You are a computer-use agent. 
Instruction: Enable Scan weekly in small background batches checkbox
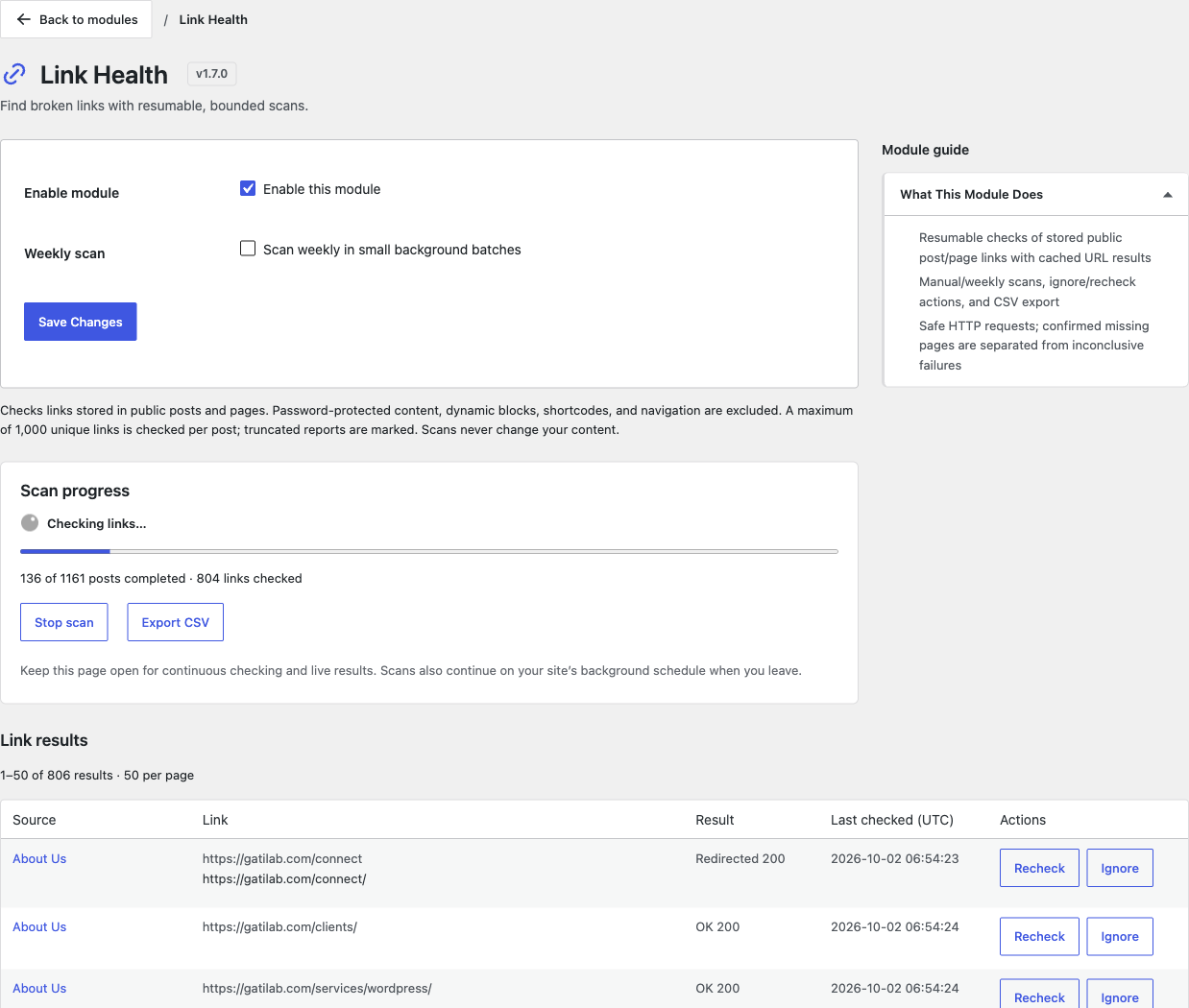click(x=248, y=249)
